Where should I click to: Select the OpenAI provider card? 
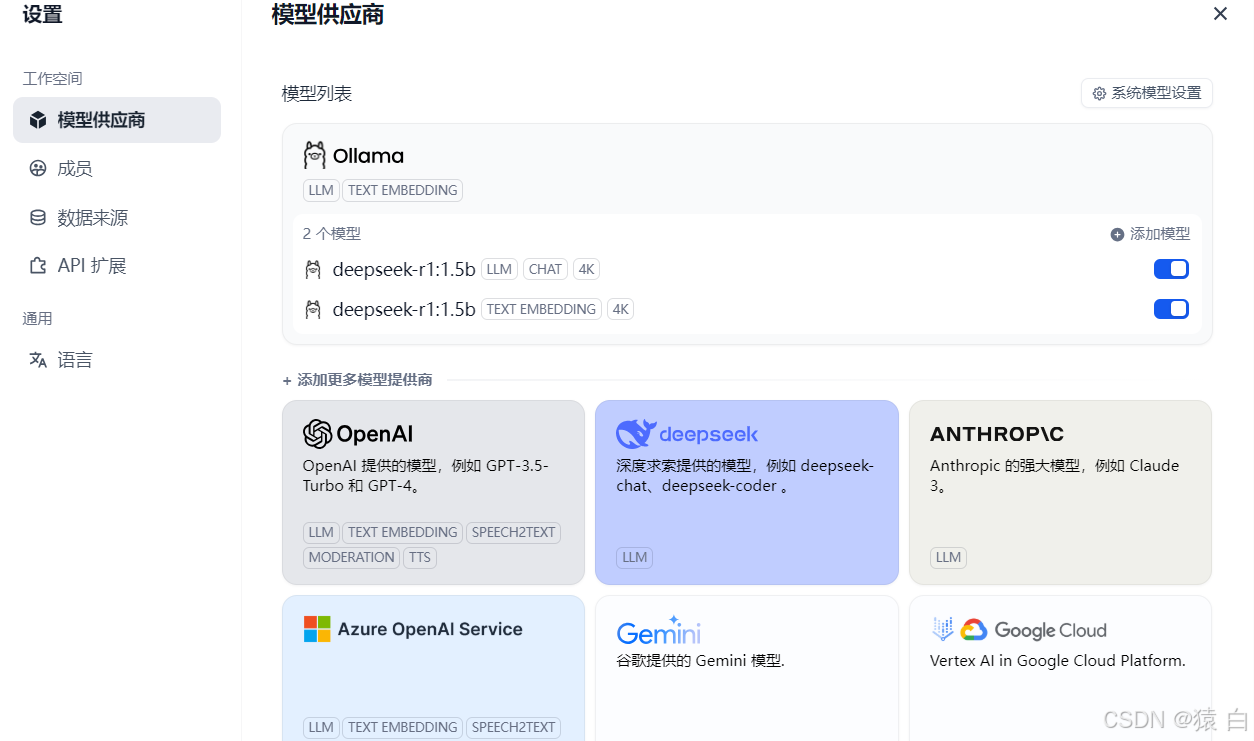pos(433,492)
